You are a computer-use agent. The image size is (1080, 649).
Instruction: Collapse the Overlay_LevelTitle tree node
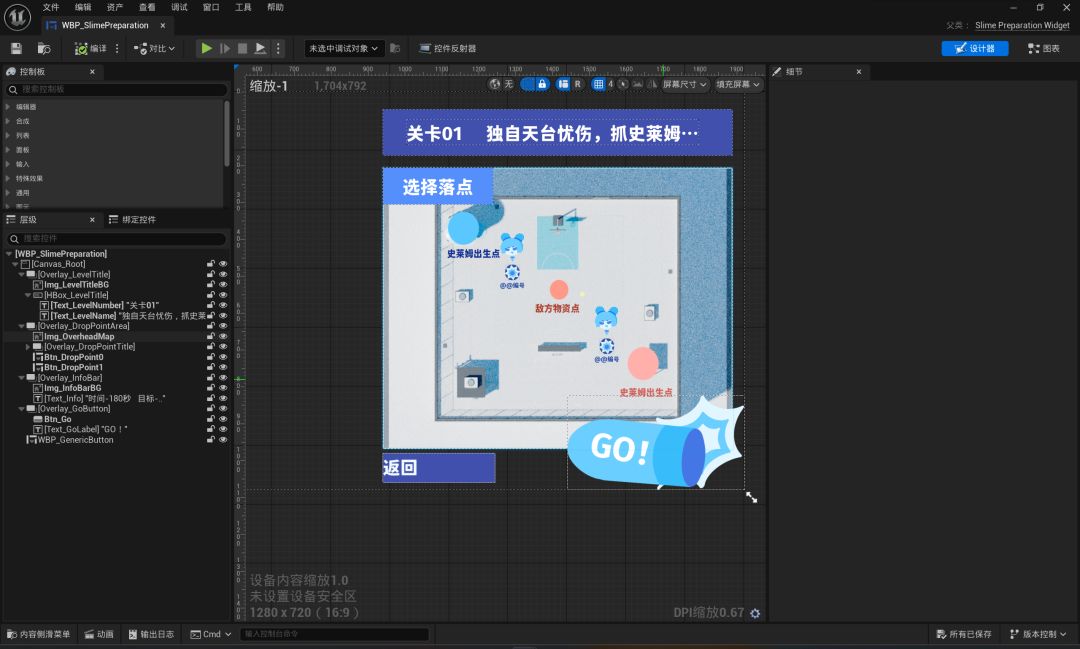coord(21,274)
